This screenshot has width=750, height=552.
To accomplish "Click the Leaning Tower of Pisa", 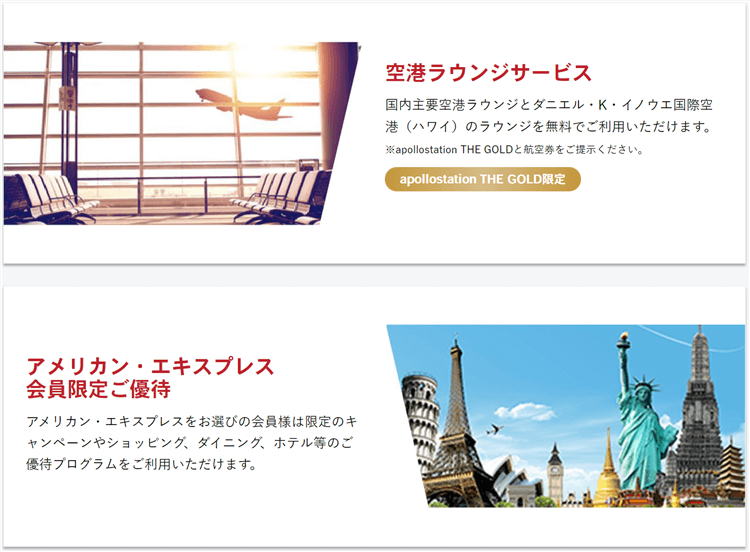I will coord(421,421).
